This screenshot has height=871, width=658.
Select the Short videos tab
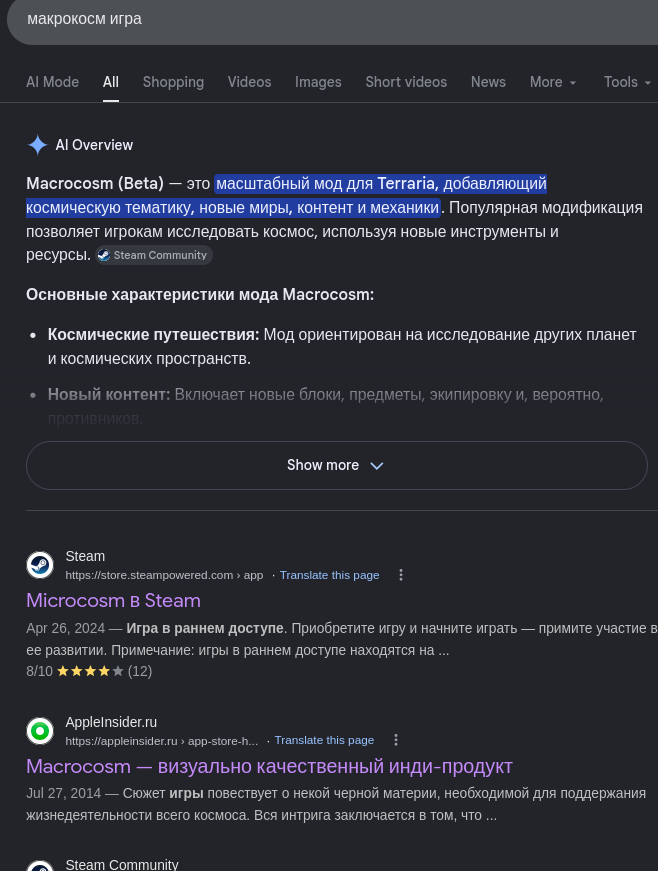tap(406, 82)
